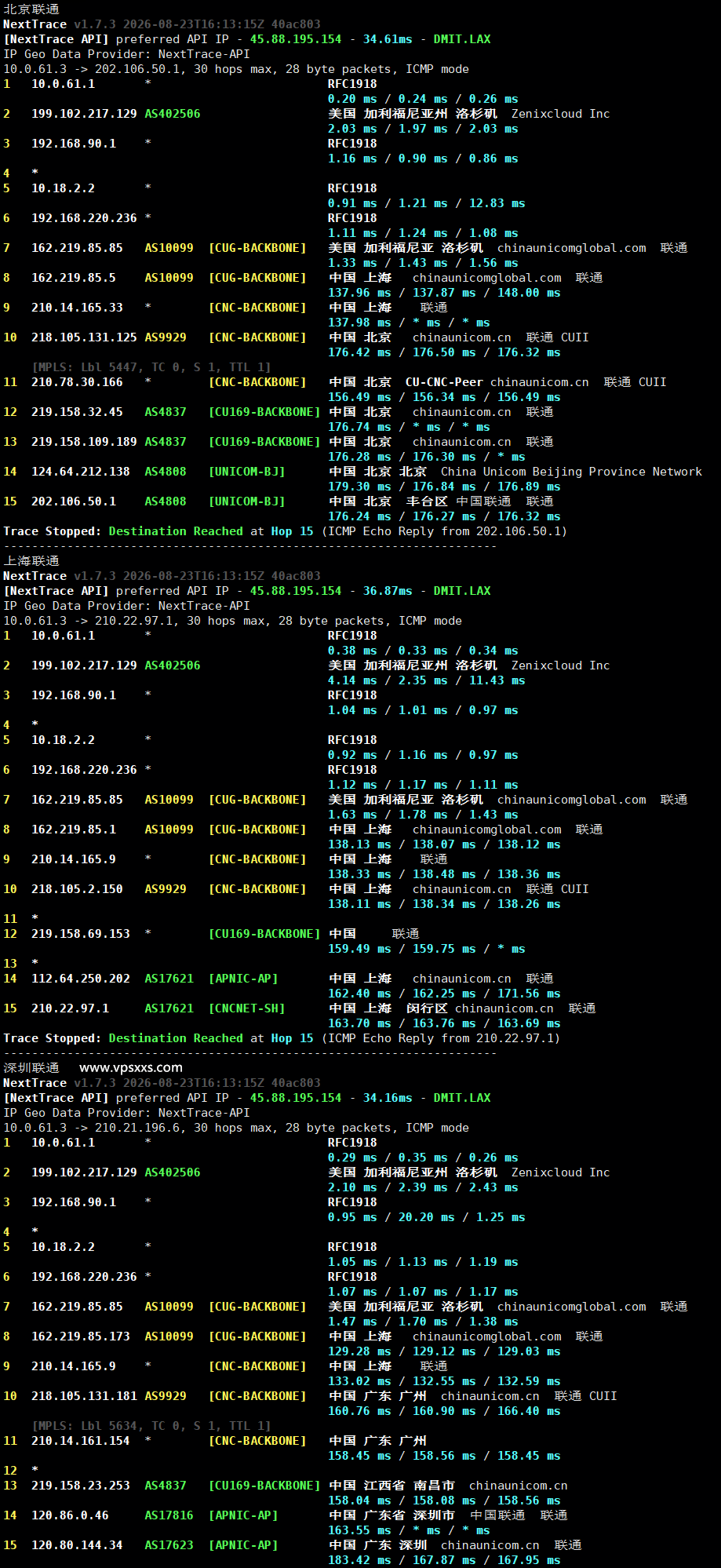Click the AS17623 number
721x1568 pixels.
pyautogui.click(x=169, y=1545)
